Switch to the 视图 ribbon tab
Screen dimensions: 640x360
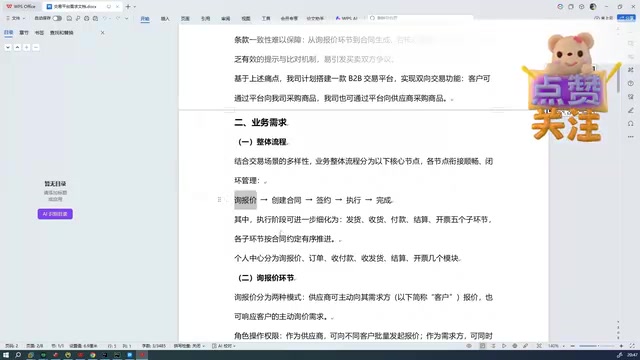point(246,19)
